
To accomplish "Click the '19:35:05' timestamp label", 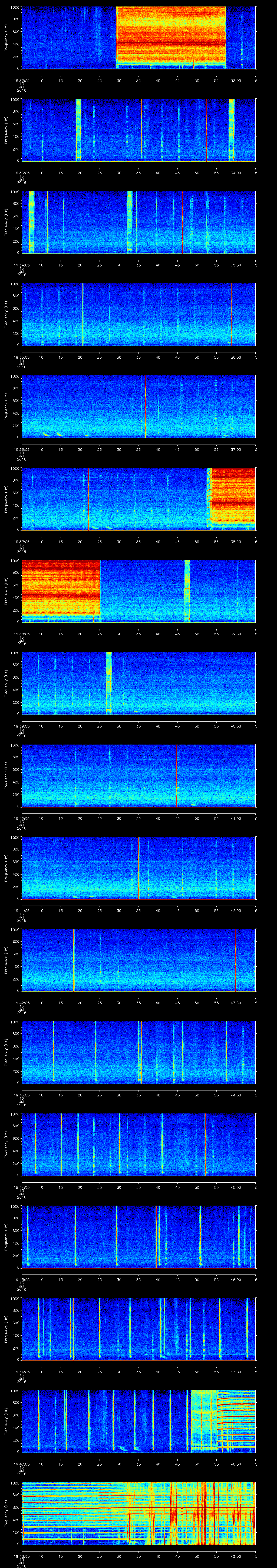I will tap(21, 357).
